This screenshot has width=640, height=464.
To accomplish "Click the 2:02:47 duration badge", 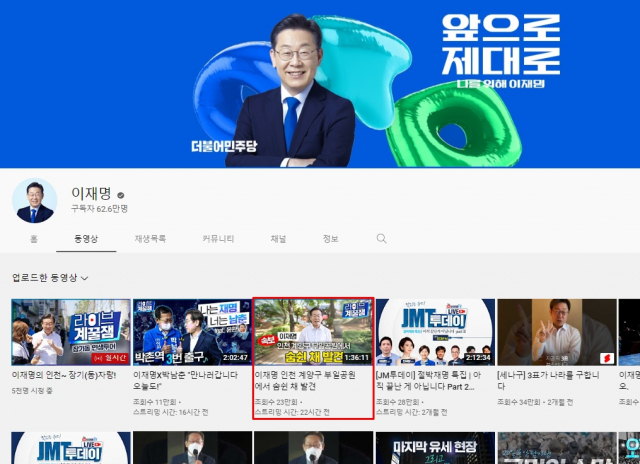I will pos(236,357).
